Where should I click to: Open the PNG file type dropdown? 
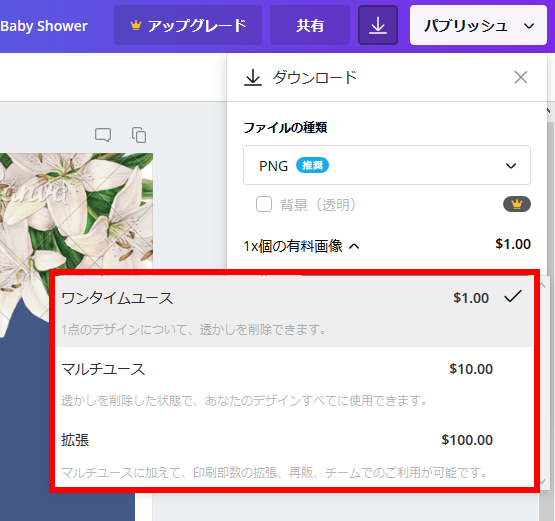click(387, 165)
